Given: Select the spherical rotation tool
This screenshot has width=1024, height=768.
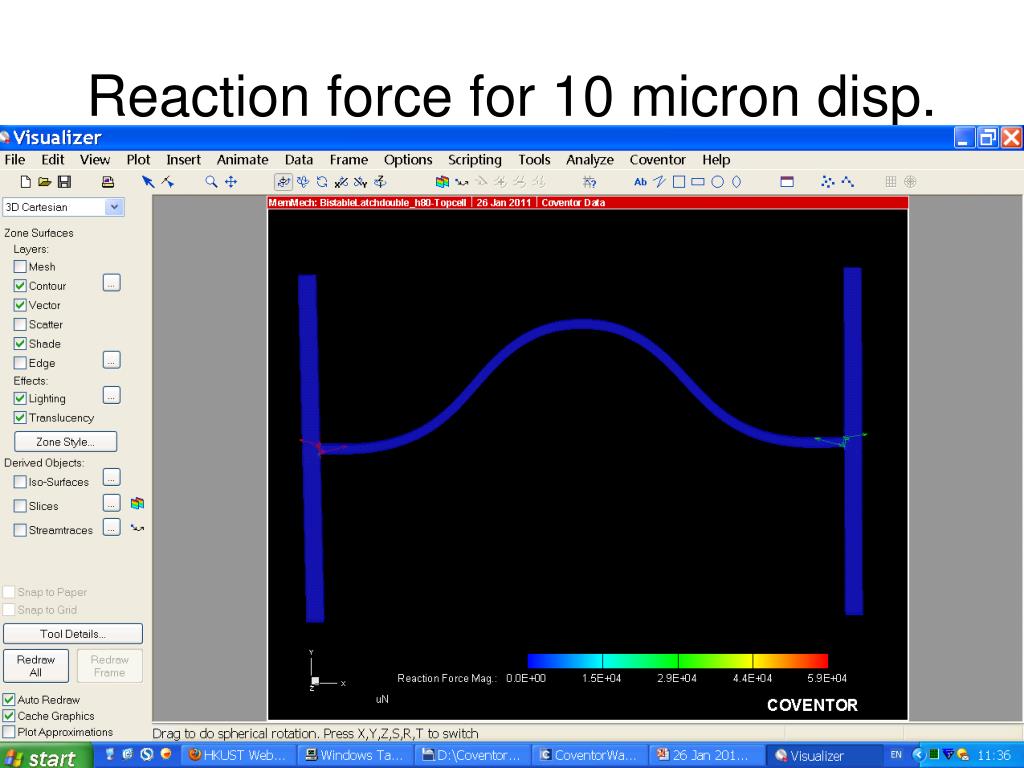Looking at the screenshot, I should coord(283,182).
